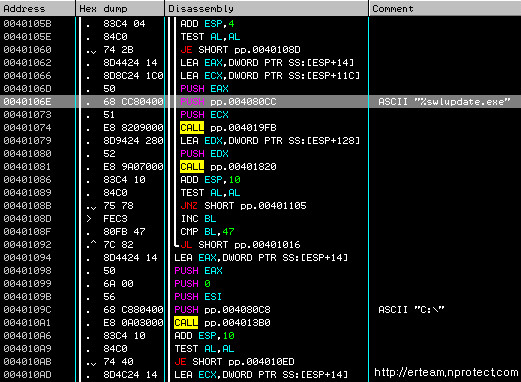Viewport: 521px width, 382px height.
Task: Select TEST AL,AL at 004010A9
Action: click(204, 349)
